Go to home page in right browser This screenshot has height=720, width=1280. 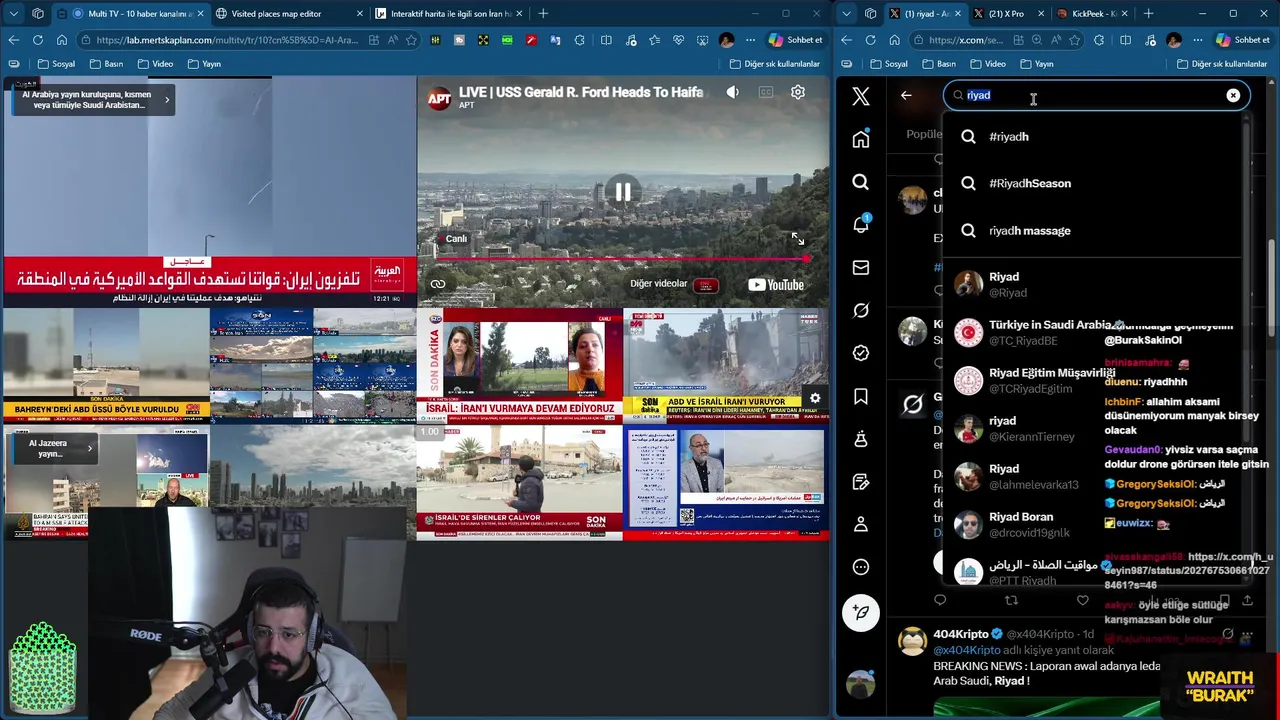tap(894, 40)
